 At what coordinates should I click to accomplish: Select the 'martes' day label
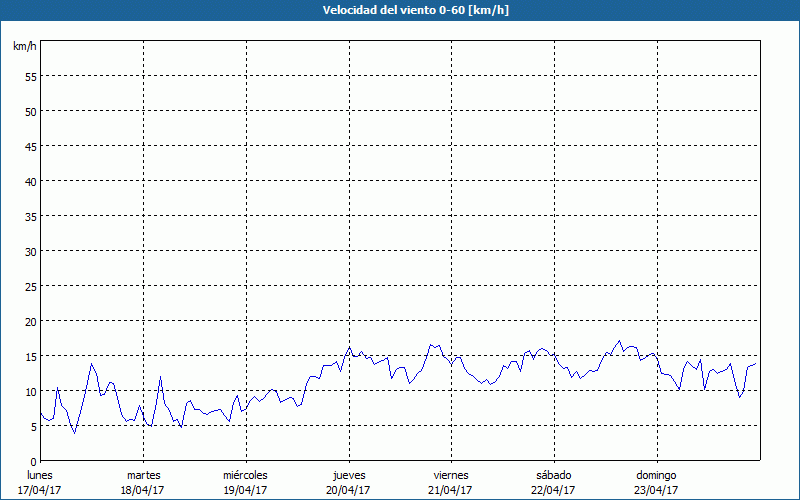click(x=143, y=475)
